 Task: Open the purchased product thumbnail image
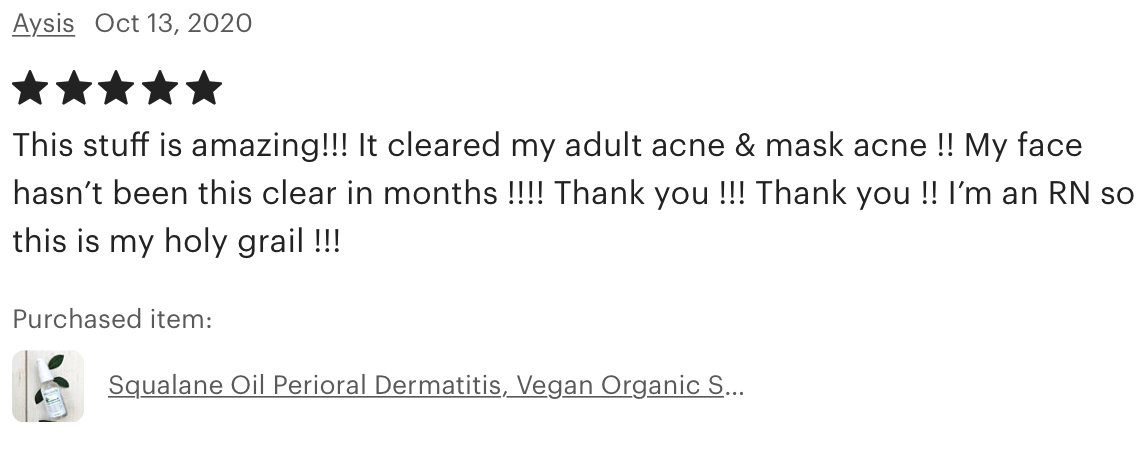coord(48,386)
